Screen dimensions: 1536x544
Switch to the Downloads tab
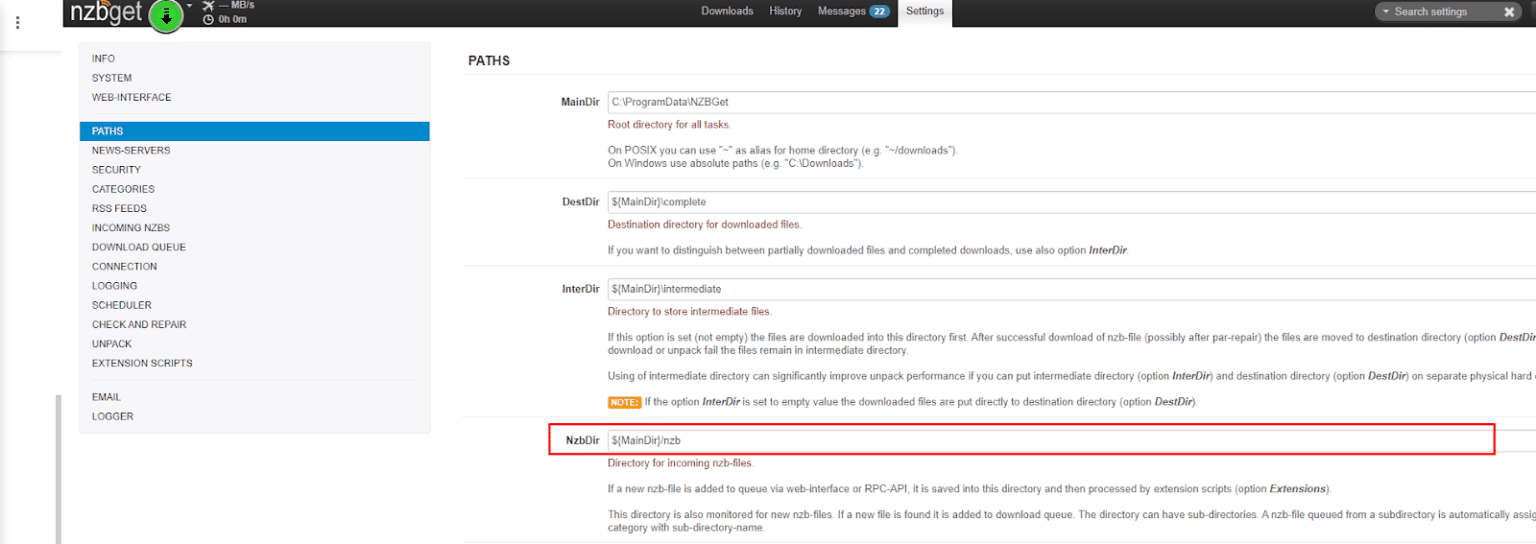coord(727,11)
